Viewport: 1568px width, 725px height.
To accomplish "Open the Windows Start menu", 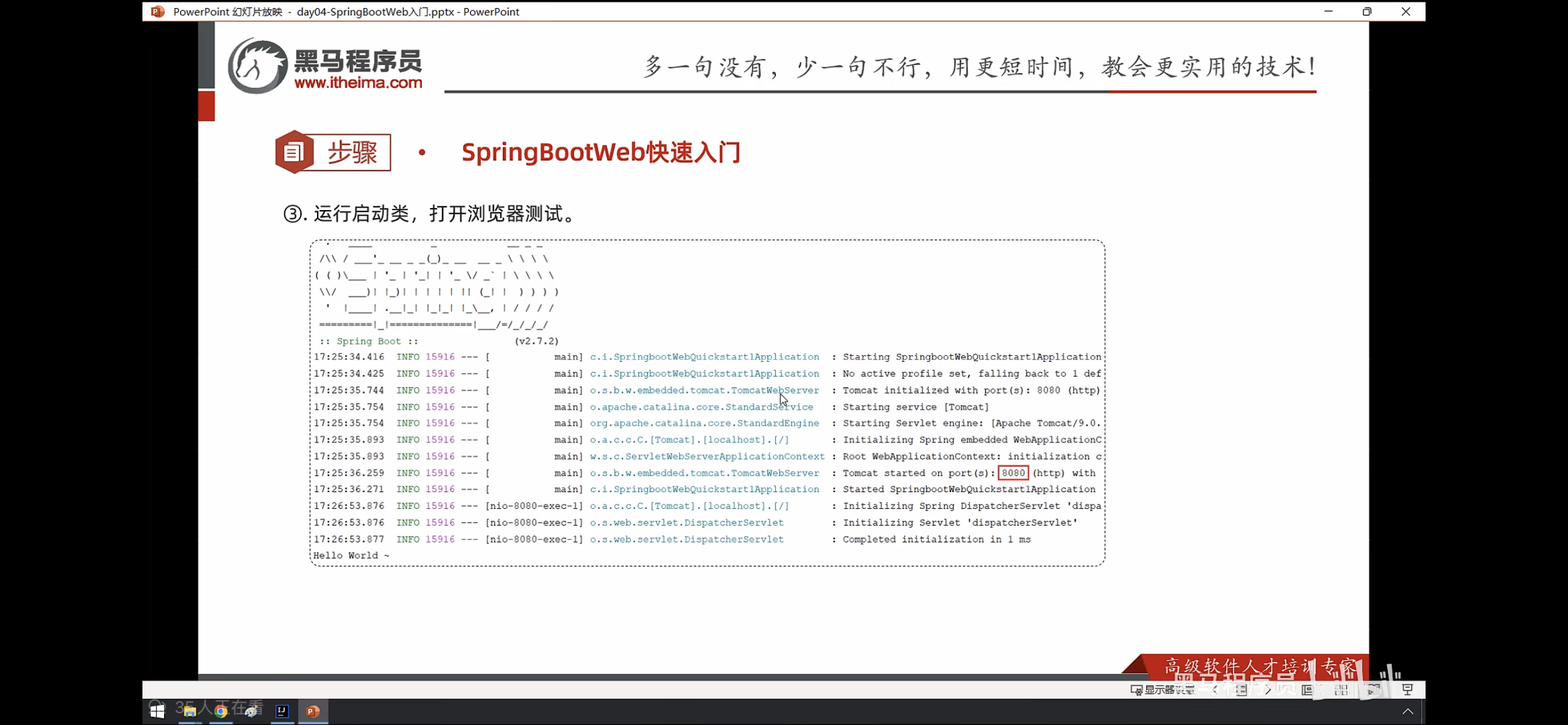I will [x=157, y=711].
